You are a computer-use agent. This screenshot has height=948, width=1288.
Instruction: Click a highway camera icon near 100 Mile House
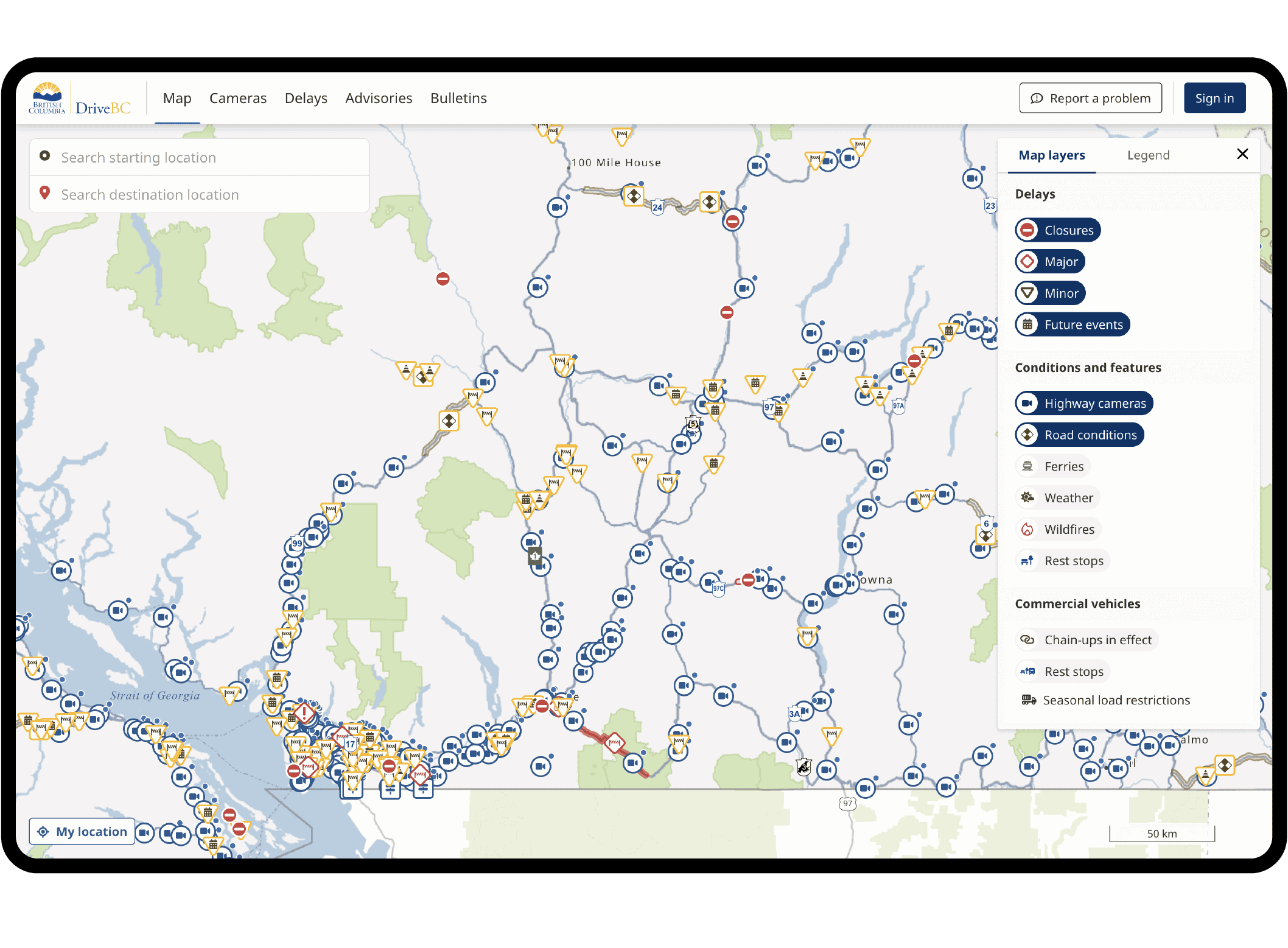[556, 207]
